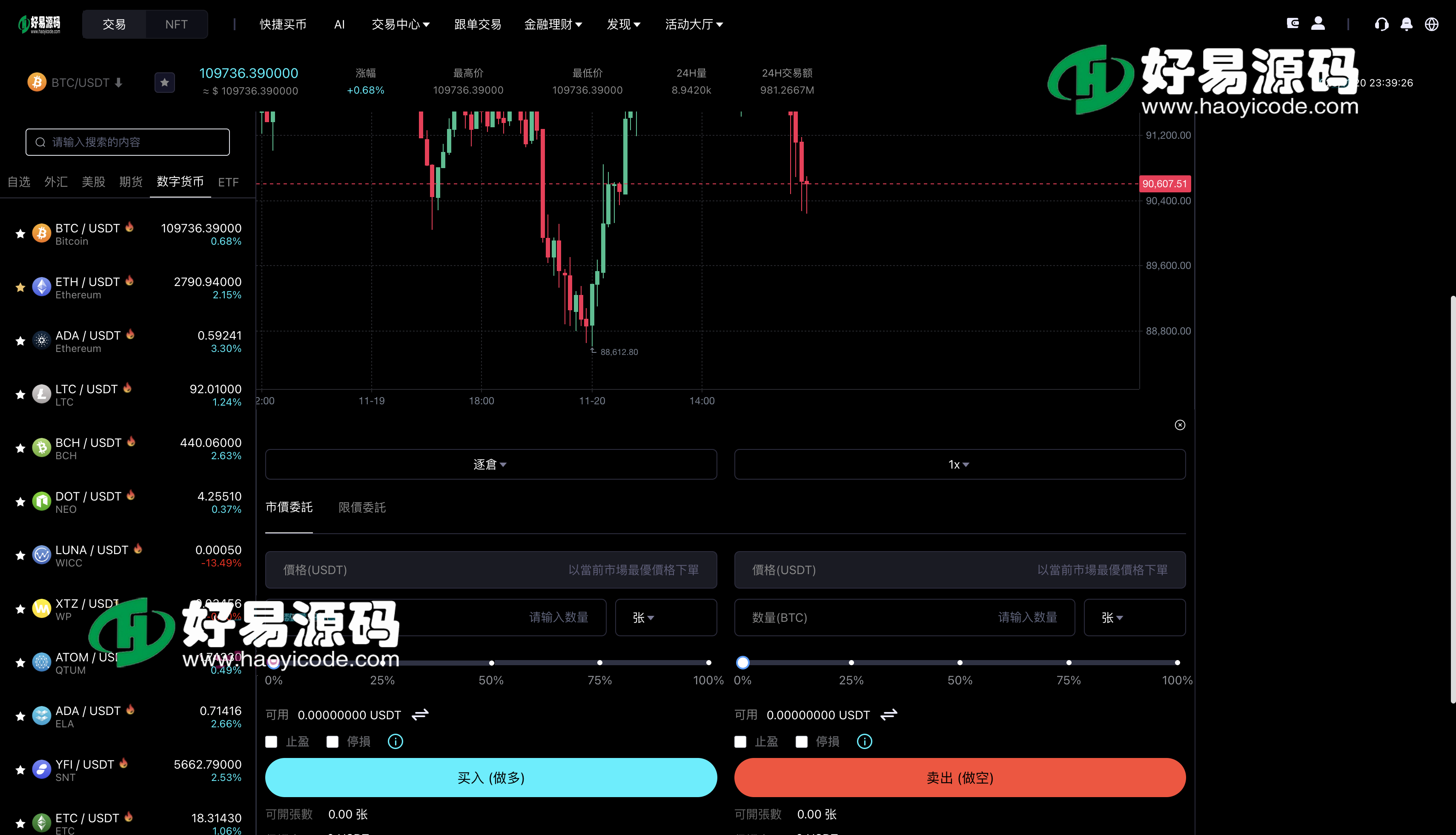Switch to the 限價委託 tab

click(x=361, y=508)
